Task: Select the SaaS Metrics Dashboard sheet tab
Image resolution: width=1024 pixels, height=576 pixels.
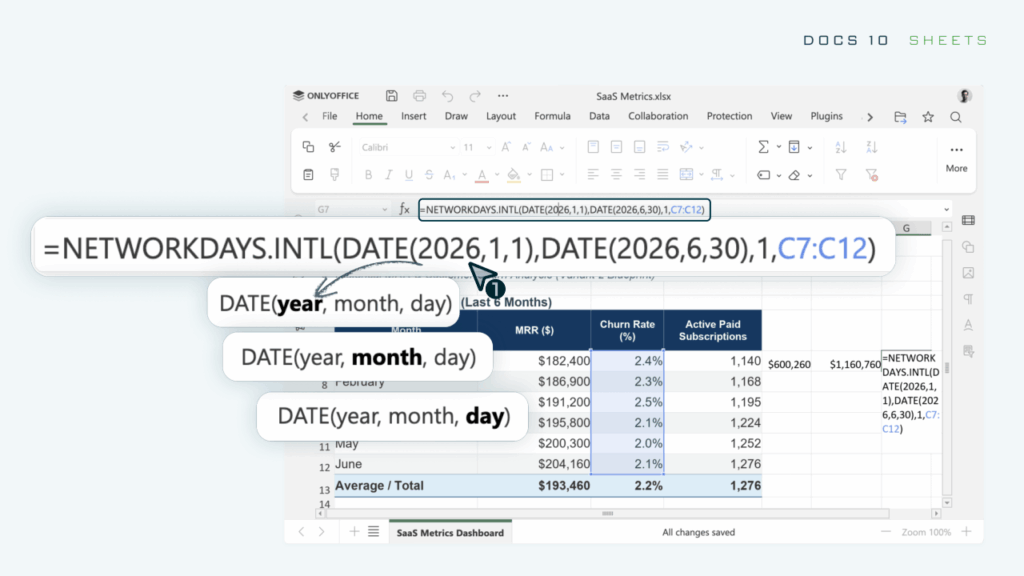Action: coord(450,532)
